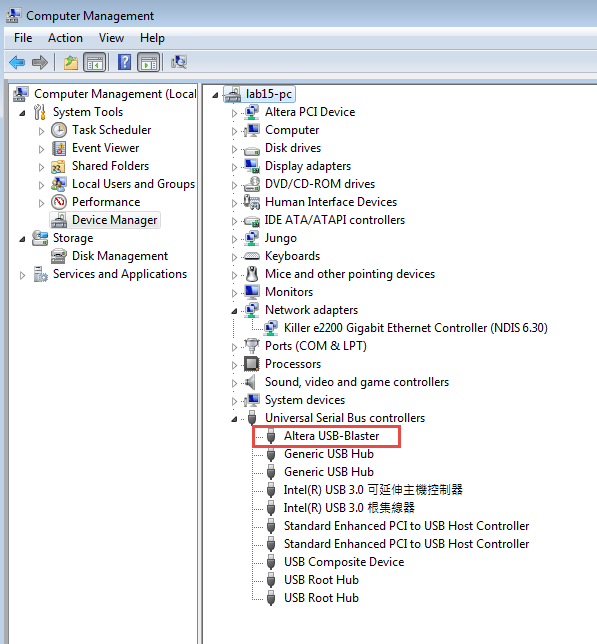Click the Killer e2200 network adapter icon
This screenshot has width=597, height=644.
(271, 328)
